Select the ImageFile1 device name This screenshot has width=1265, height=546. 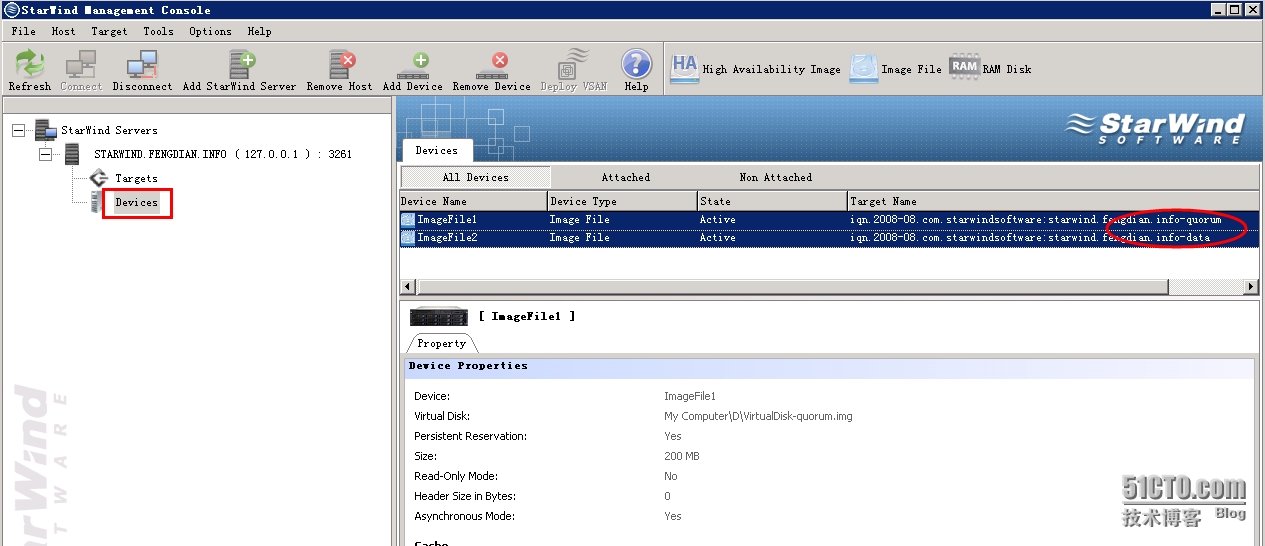point(447,219)
